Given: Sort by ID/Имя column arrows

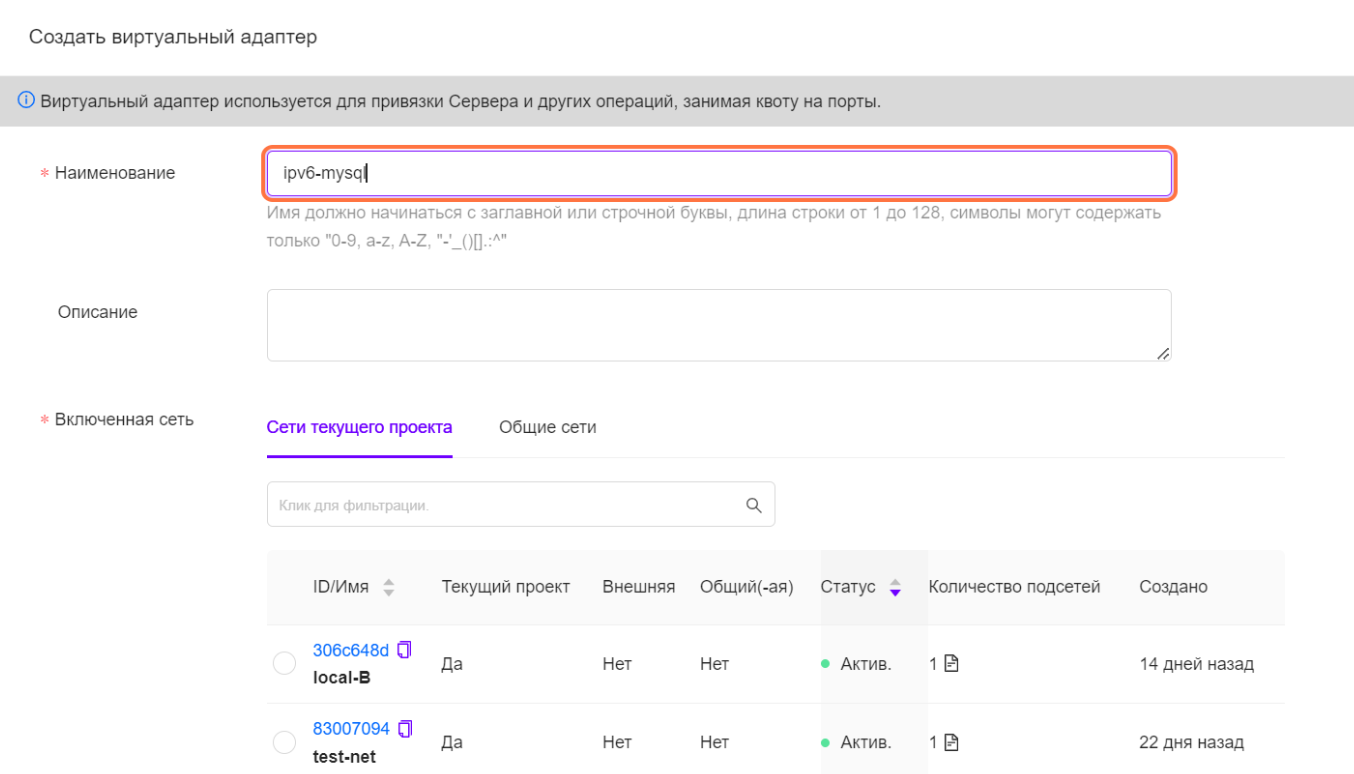Looking at the screenshot, I should tap(389, 587).
